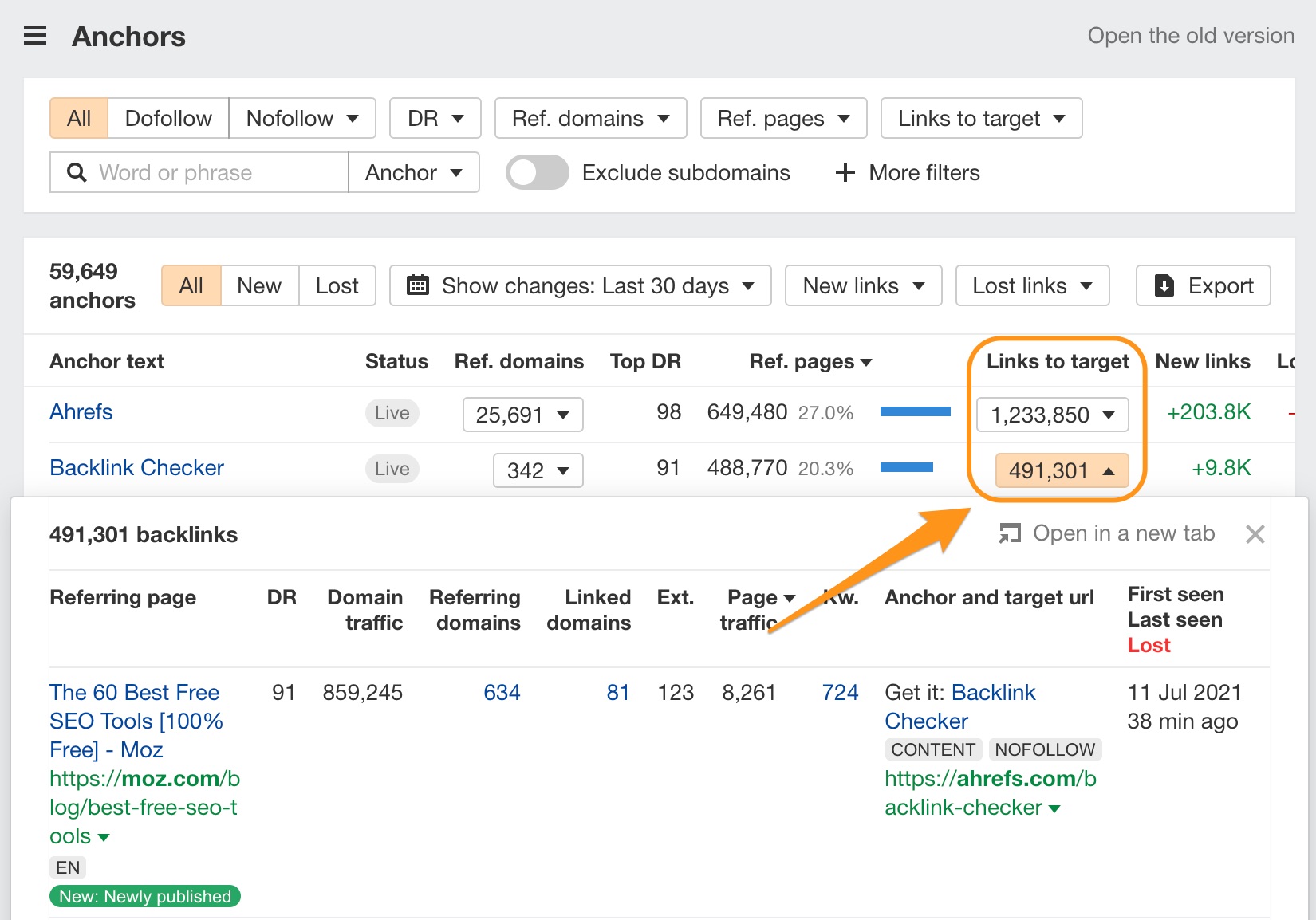This screenshot has height=920, width=1316.
Task: Click Open the old version link
Action: 1190,36
